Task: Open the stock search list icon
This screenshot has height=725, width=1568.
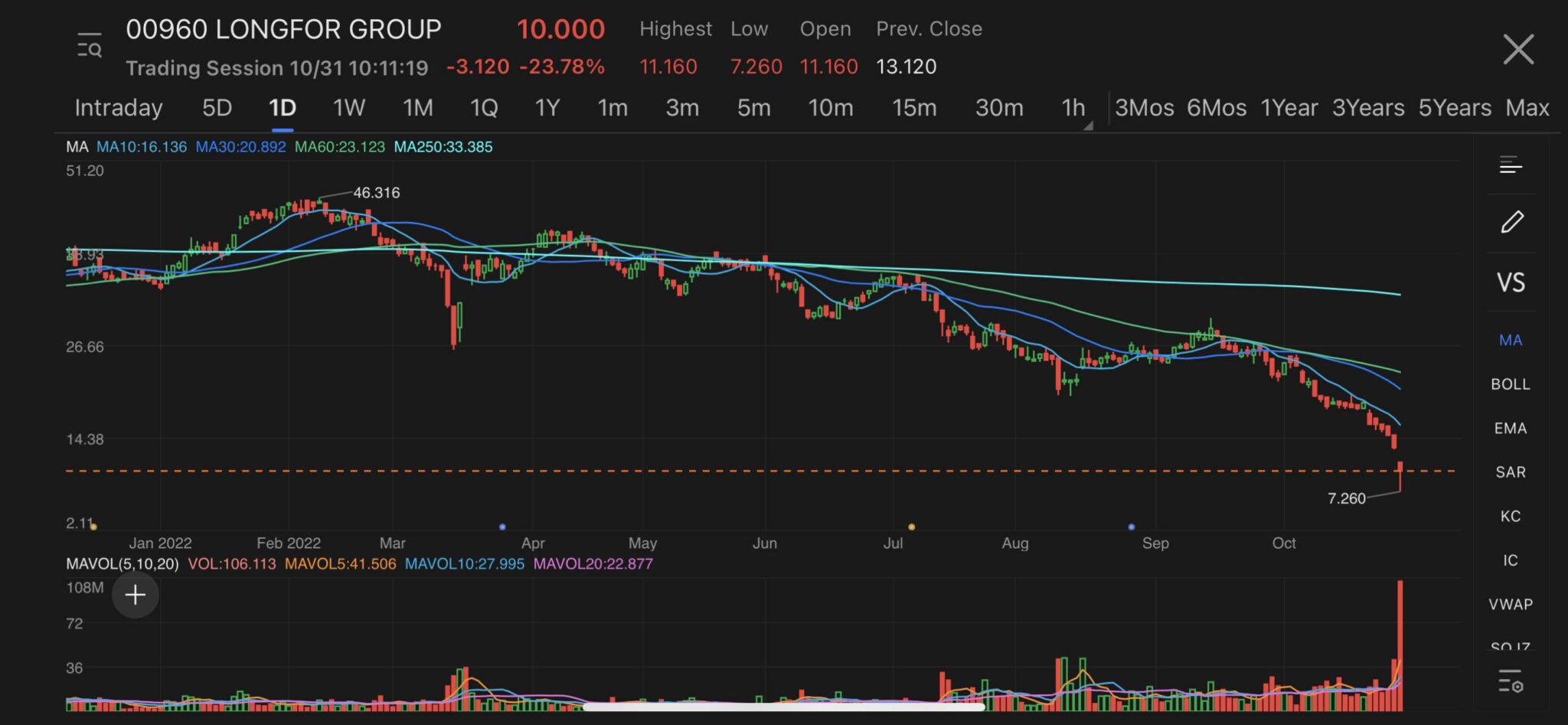Action: [89, 47]
